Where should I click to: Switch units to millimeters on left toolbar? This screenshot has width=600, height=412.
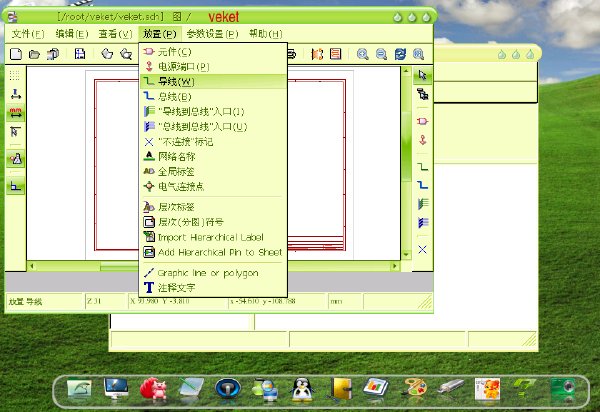click(15, 113)
